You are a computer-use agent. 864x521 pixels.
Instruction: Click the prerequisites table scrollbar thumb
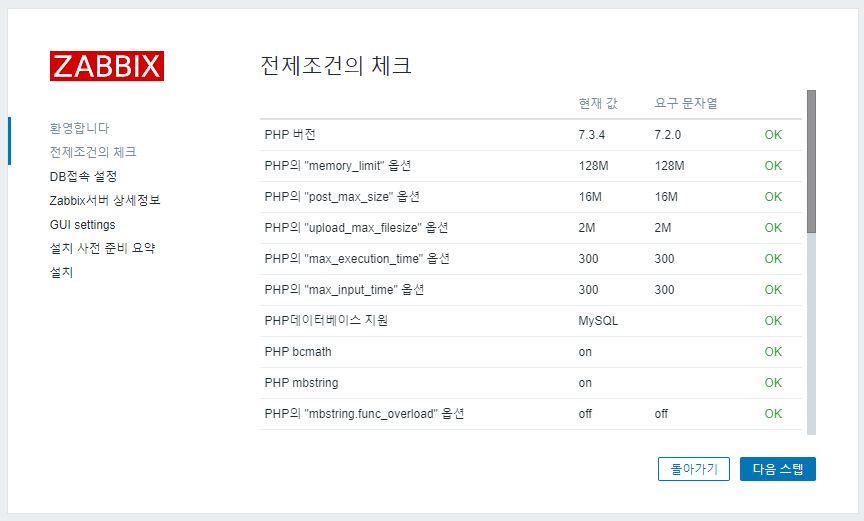coord(811,161)
